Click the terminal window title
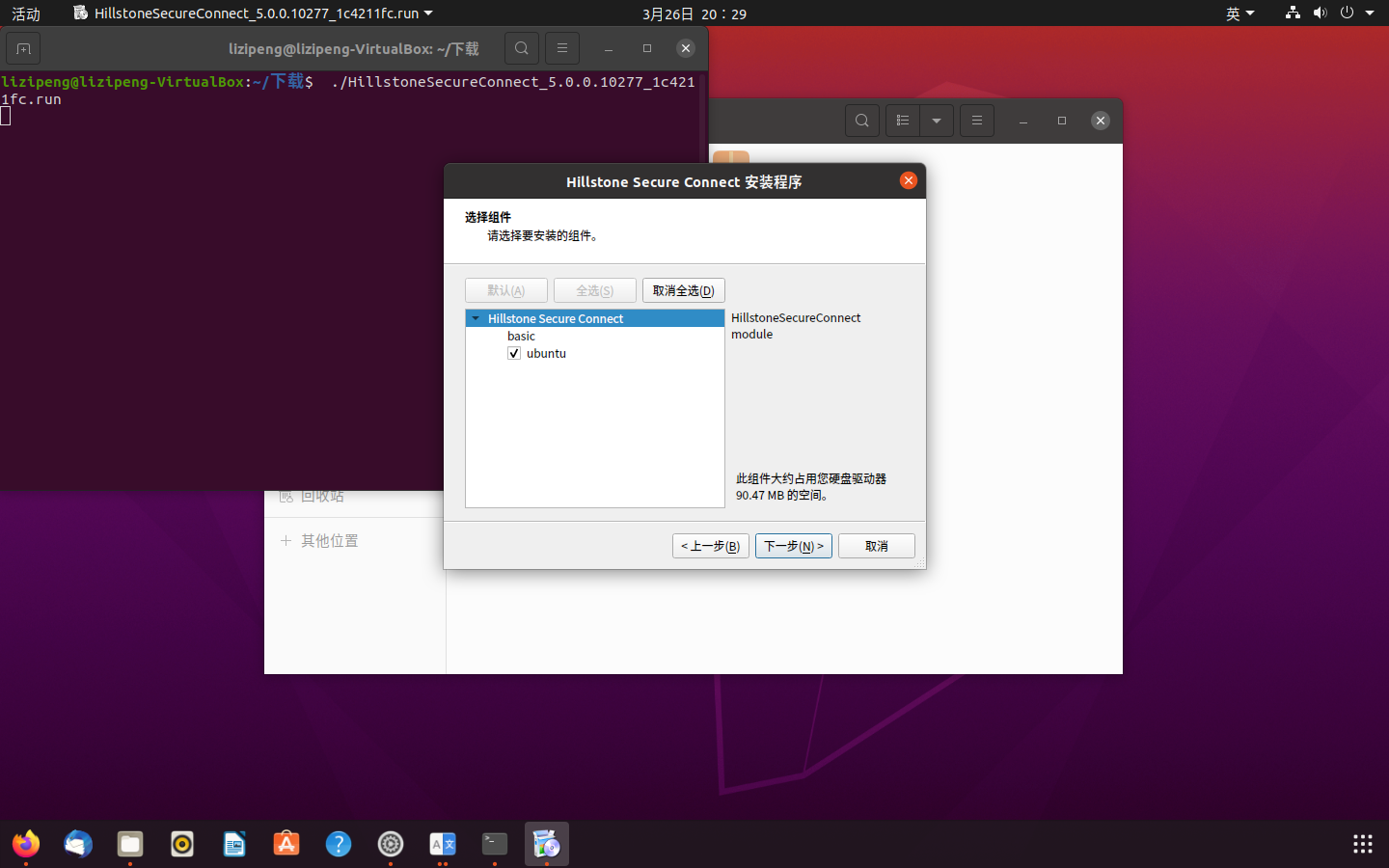 coord(354,48)
